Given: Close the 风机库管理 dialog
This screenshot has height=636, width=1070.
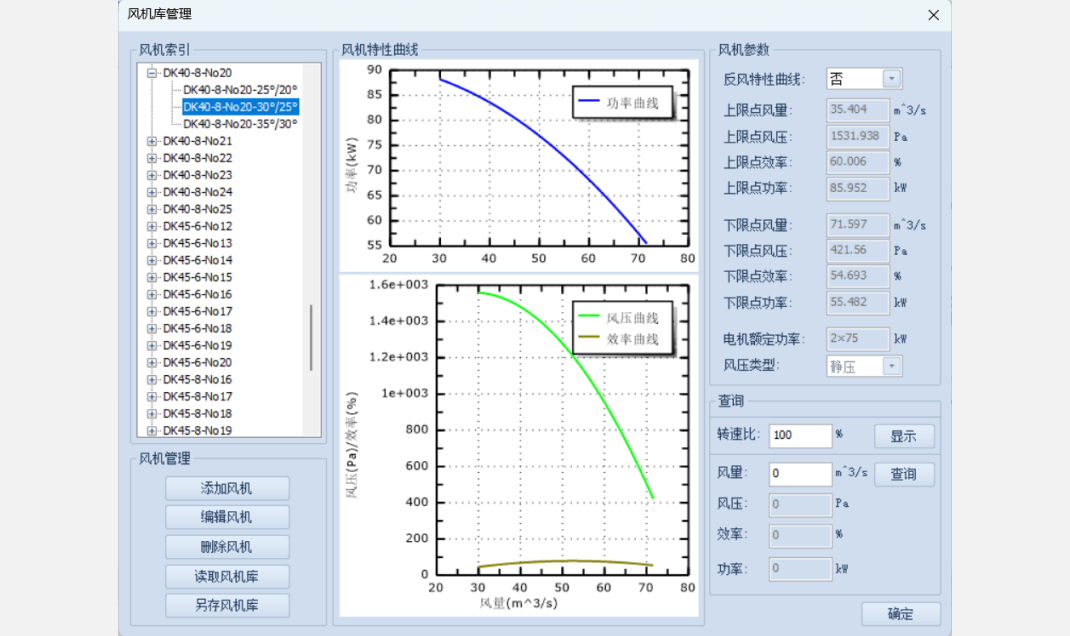Looking at the screenshot, I should point(934,15).
